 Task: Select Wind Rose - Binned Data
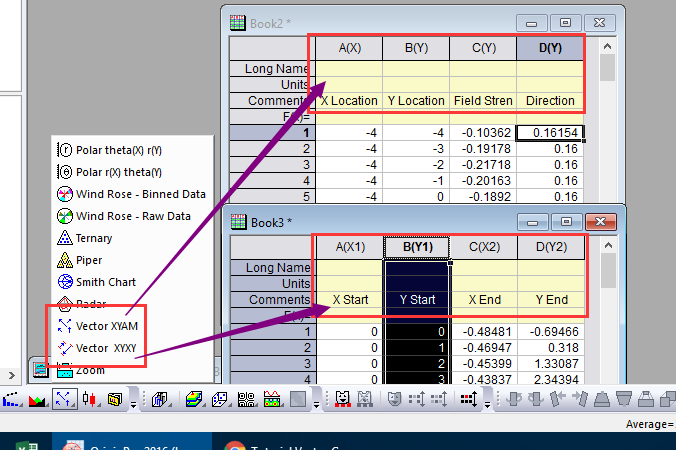(x=131, y=194)
